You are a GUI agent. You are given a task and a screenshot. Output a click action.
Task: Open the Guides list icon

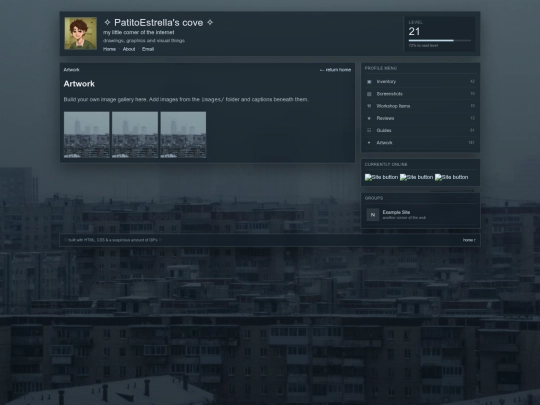369,130
